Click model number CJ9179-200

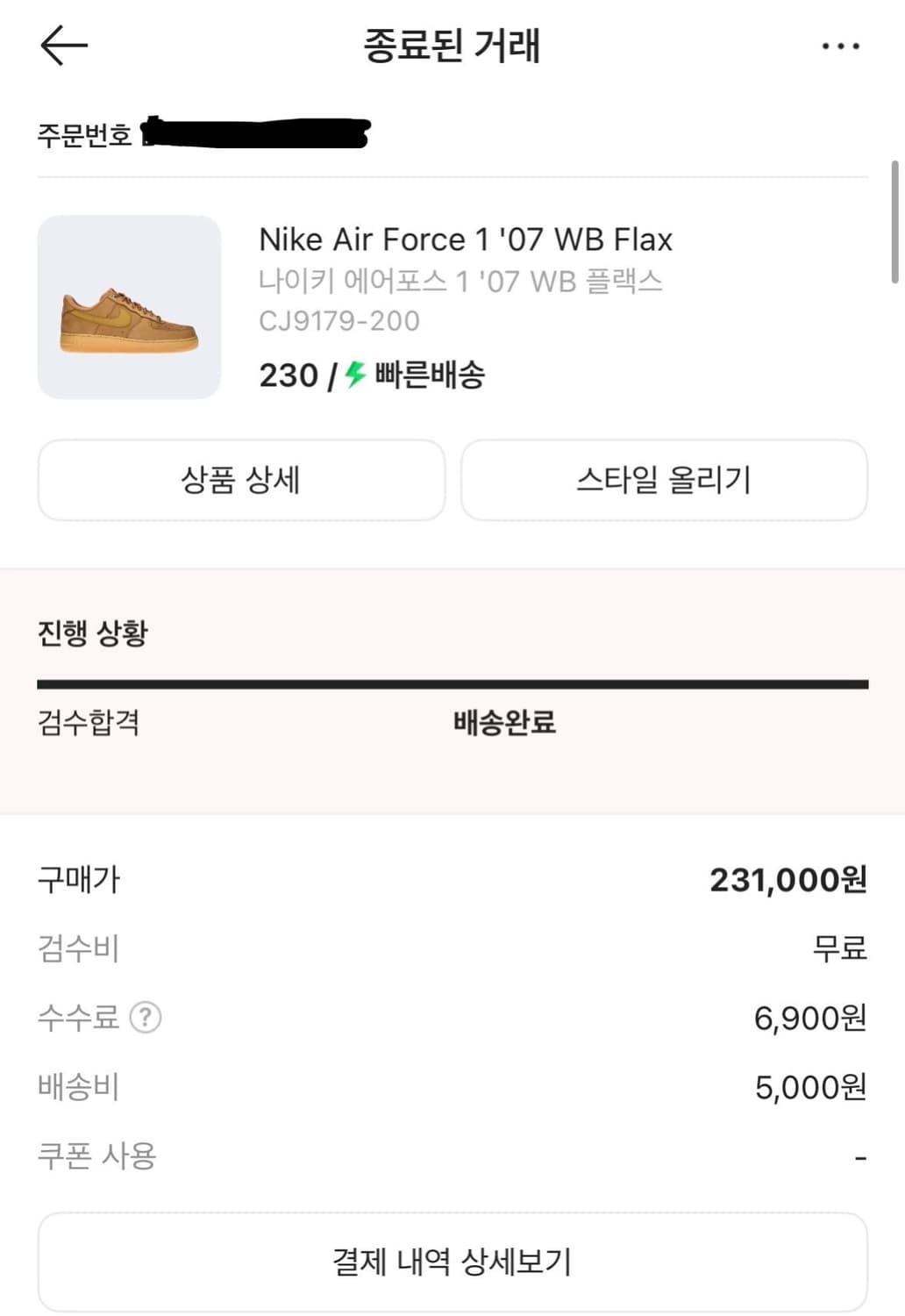click(x=339, y=321)
